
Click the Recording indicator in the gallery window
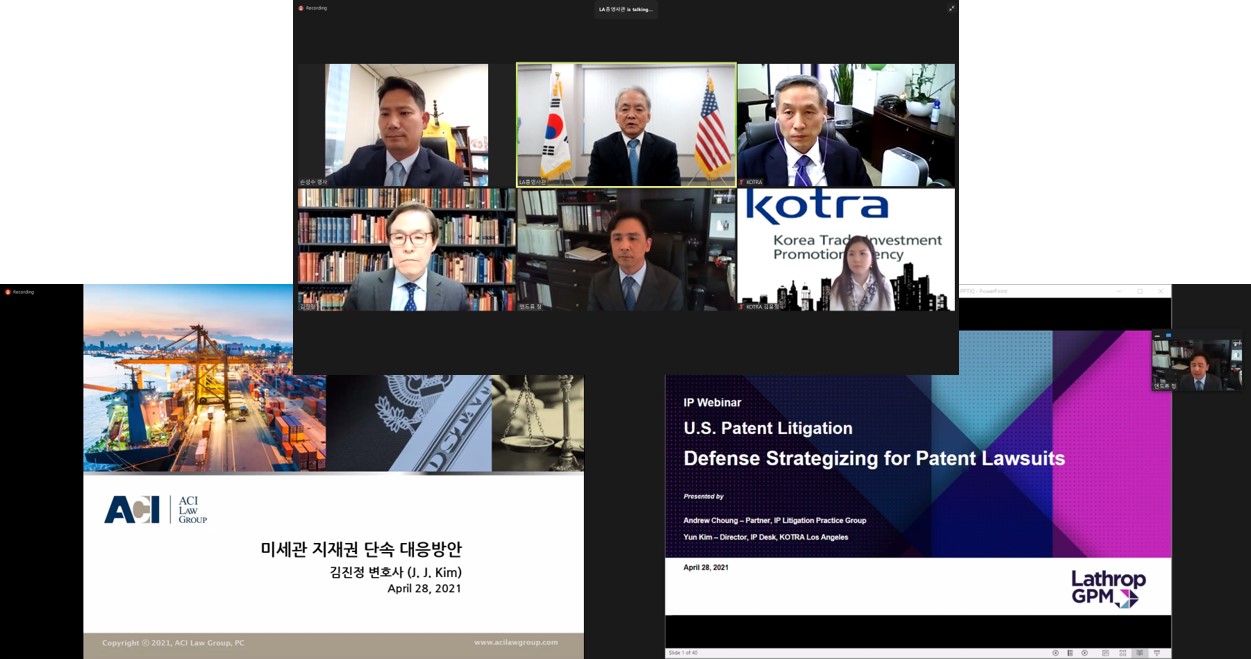[x=313, y=8]
